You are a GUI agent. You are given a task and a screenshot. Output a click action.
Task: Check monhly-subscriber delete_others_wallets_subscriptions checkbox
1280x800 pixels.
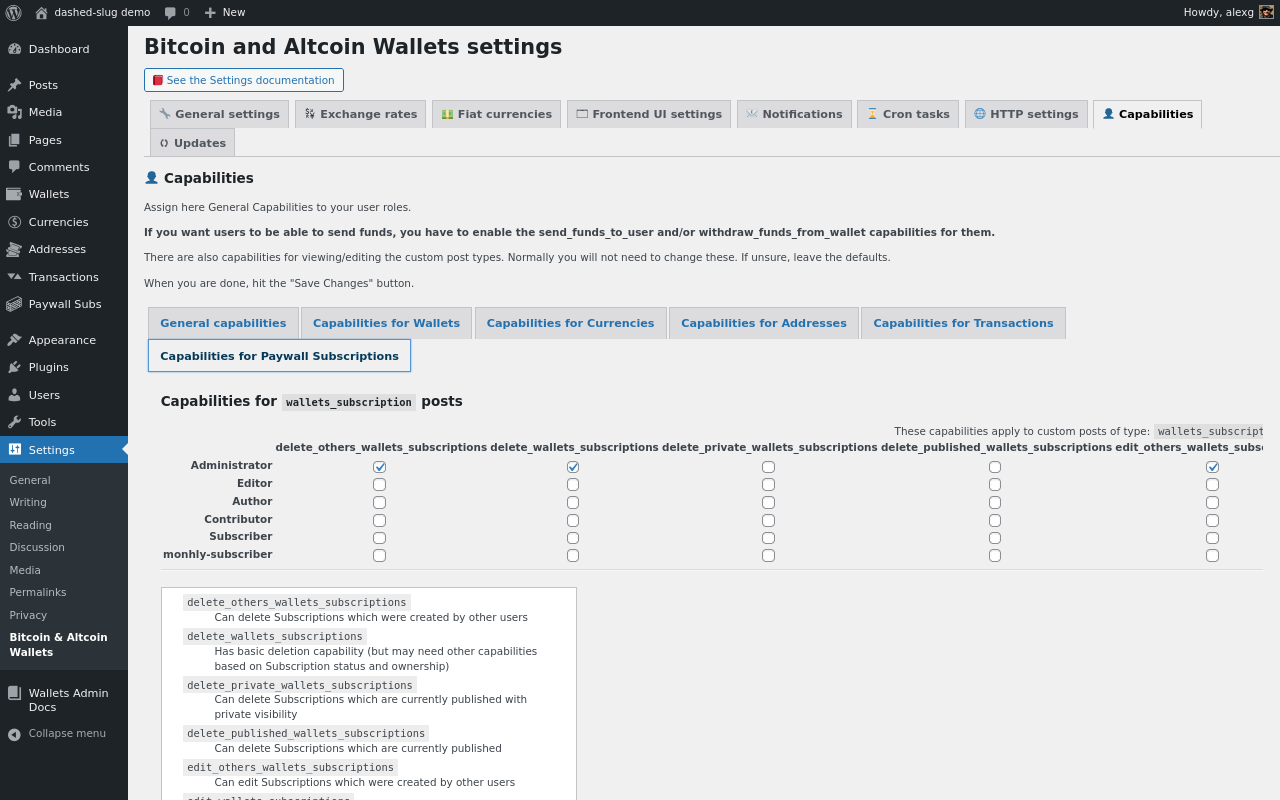pos(379,555)
